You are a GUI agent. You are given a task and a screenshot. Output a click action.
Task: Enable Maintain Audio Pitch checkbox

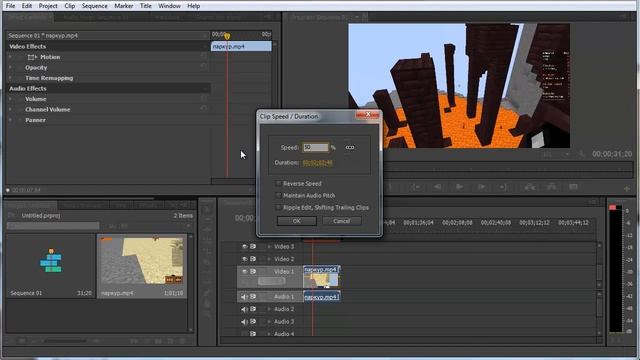coord(279,196)
